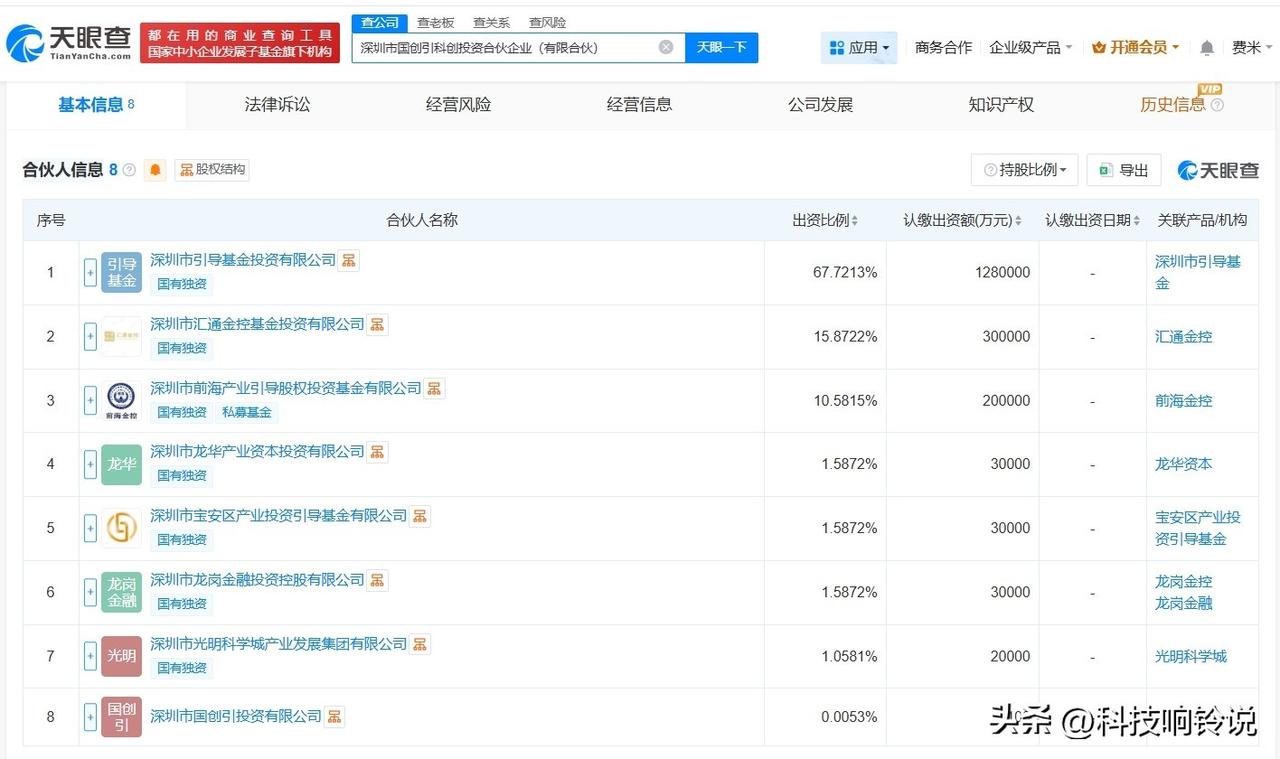Click the equity structure icon next to 深圳市宝安区产业投资引导基金有限公司

pos(420,516)
